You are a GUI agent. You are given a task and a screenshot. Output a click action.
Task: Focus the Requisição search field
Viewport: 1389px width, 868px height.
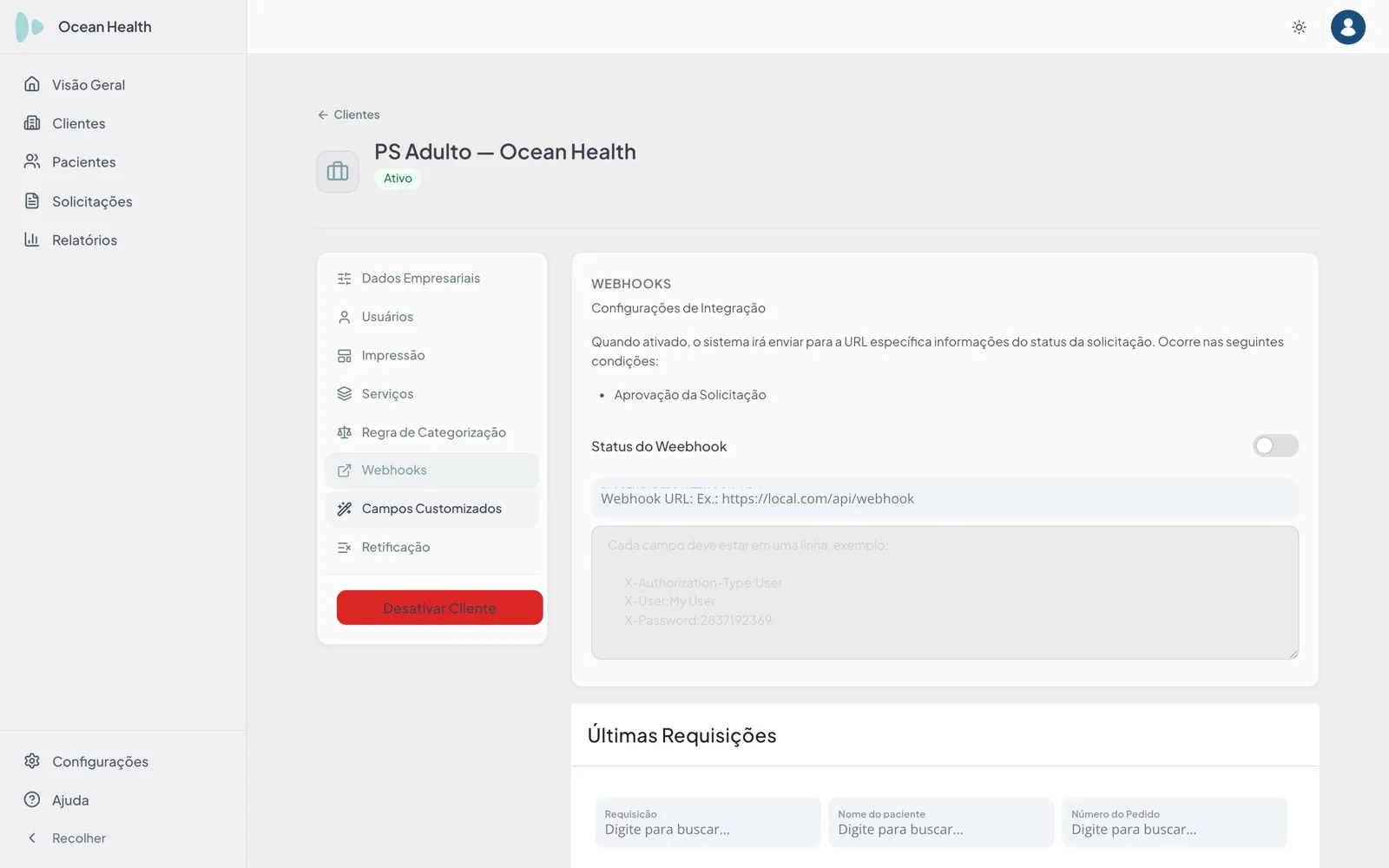(708, 822)
